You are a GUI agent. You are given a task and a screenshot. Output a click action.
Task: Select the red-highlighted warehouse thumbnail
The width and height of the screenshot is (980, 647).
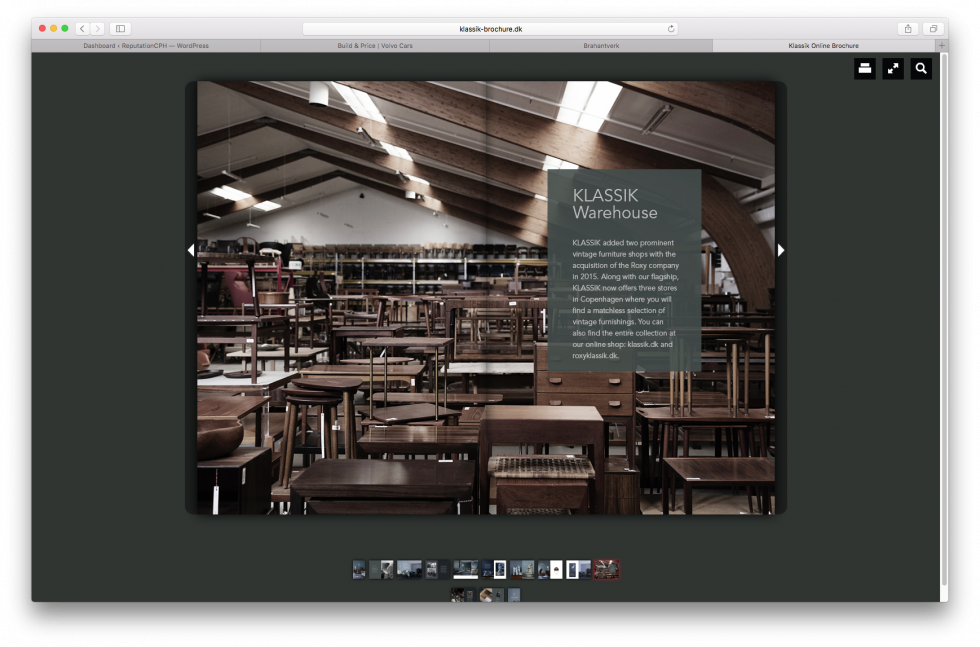(x=607, y=569)
